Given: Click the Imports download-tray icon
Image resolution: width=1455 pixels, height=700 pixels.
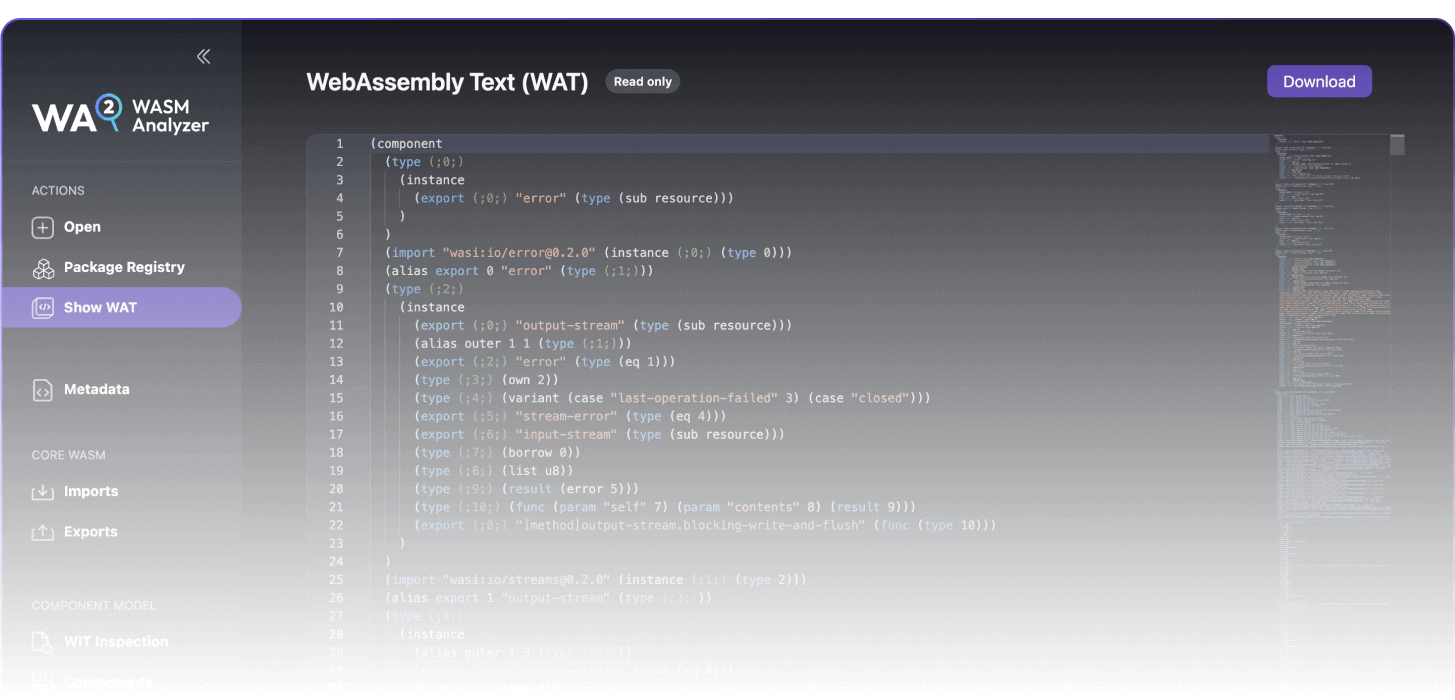Looking at the screenshot, I should (x=43, y=492).
